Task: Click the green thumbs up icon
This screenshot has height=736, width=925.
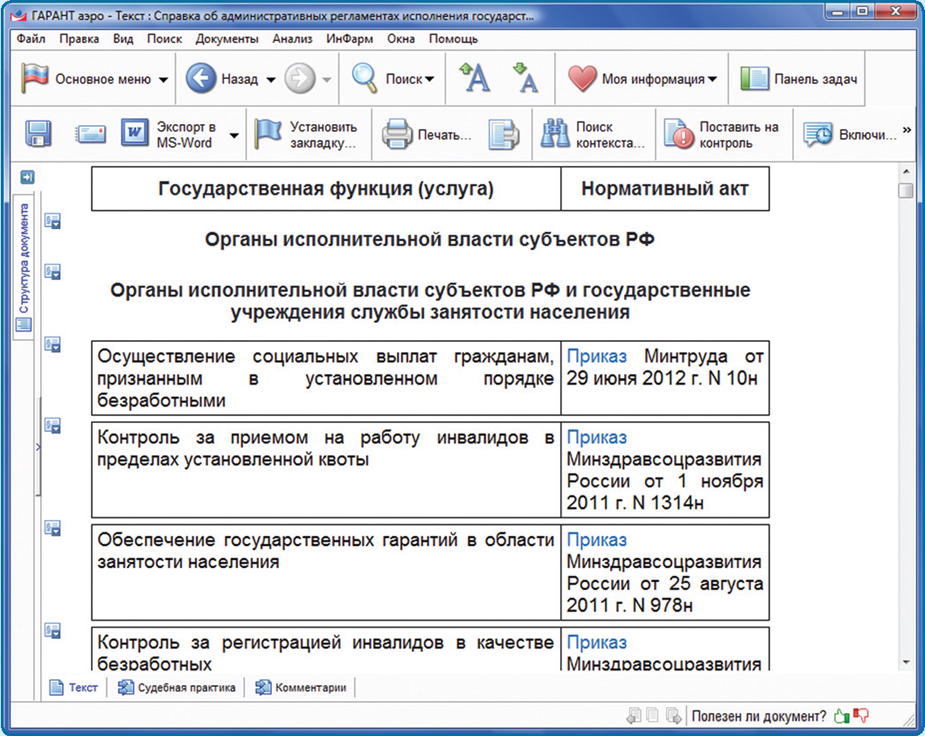Action: tap(841, 715)
